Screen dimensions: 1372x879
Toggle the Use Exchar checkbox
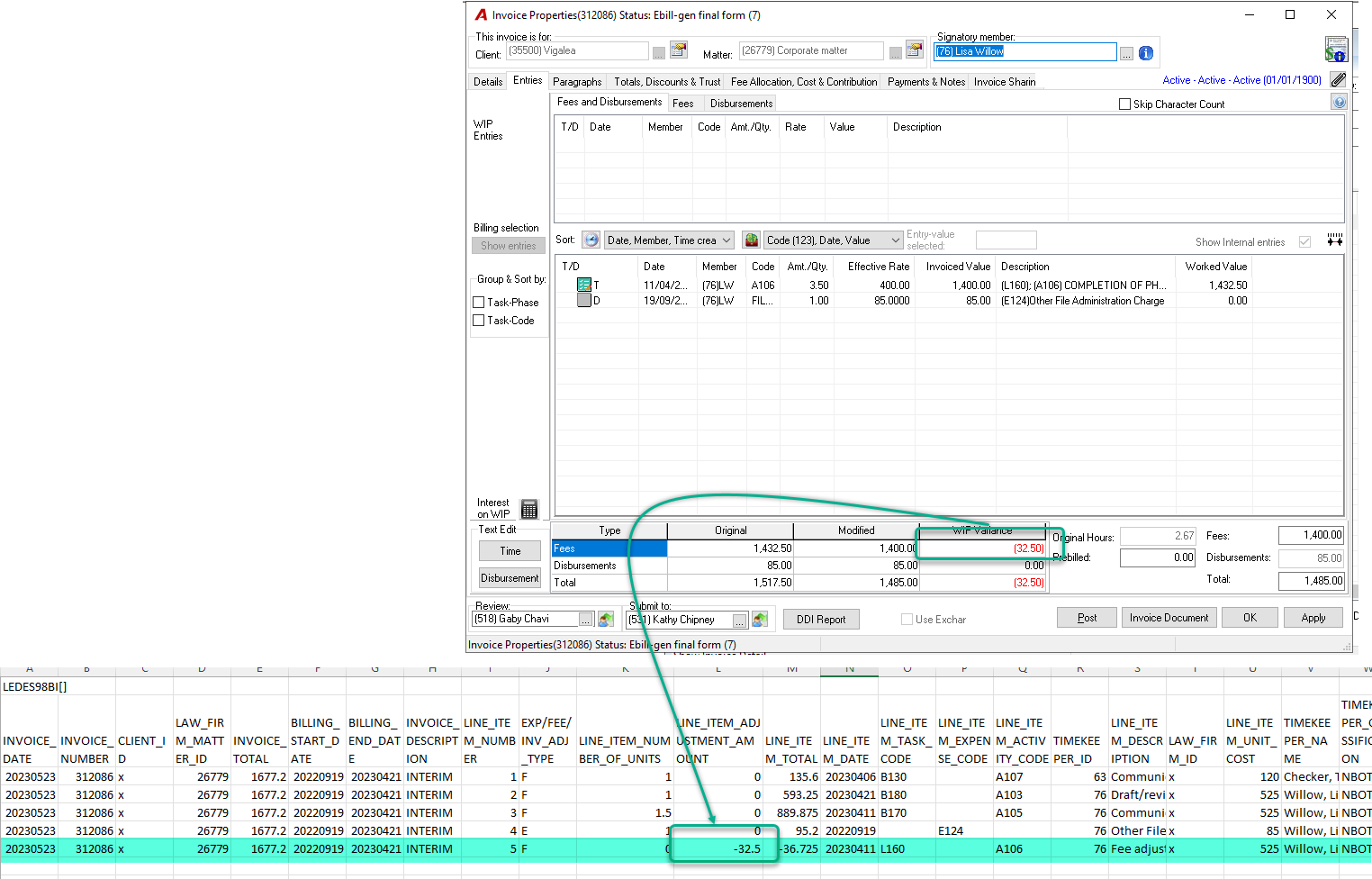coord(907,620)
